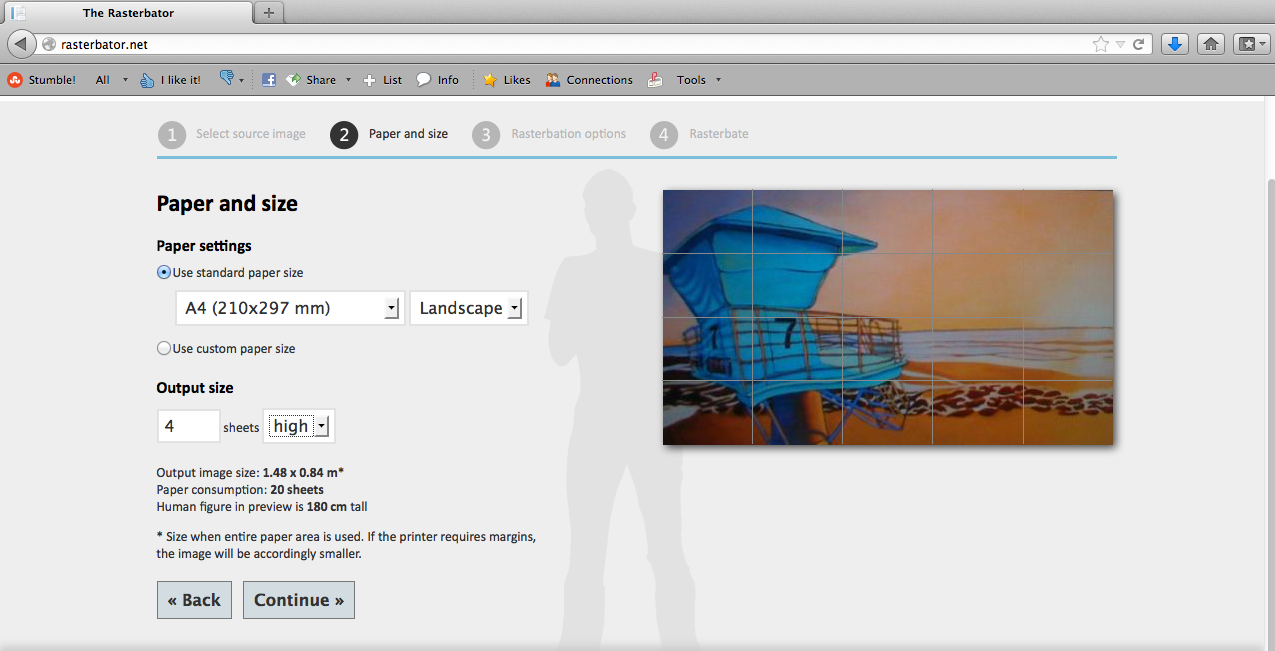Viewport: 1275px width, 651px height.
Task: Click the Paper consumption: 20 sheets text
Action: pyautogui.click(x=240, y=490)
